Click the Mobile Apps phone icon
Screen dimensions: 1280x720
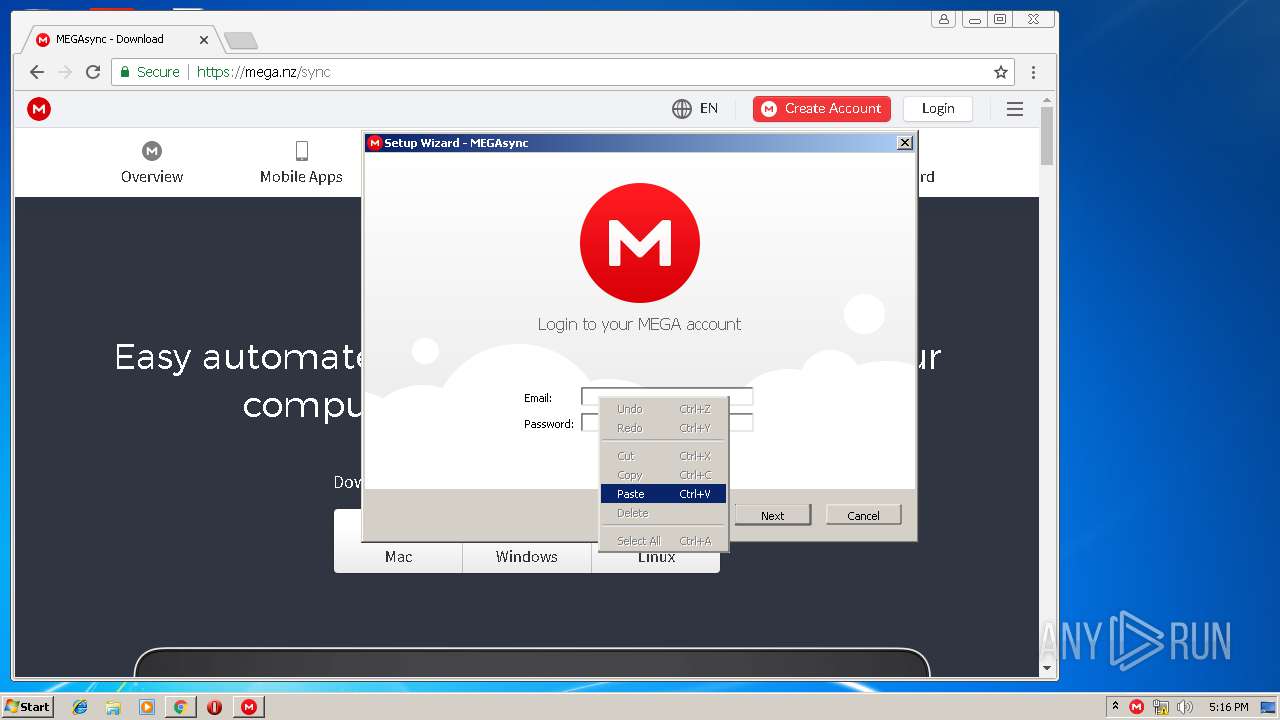[301, 151]
